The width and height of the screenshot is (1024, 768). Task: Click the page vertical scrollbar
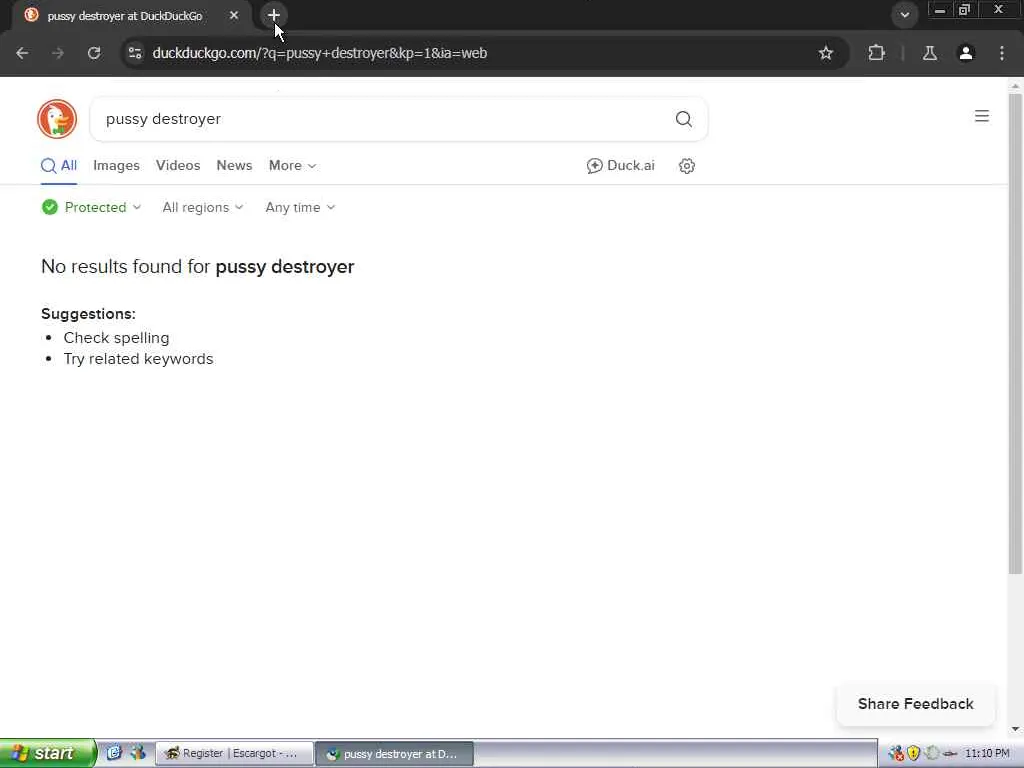pos(1015,333)
